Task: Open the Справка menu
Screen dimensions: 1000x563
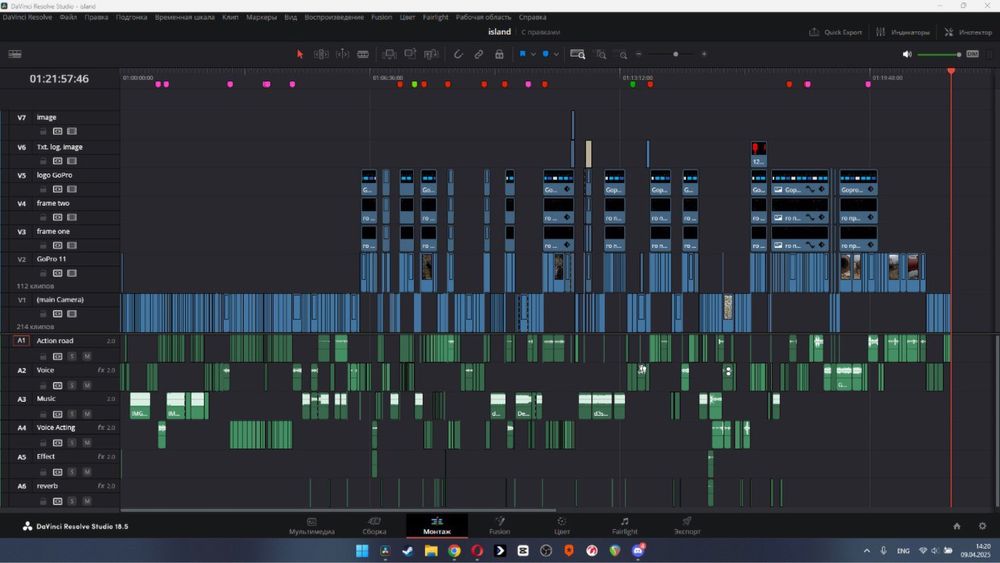Action: [x=533, y=17]
